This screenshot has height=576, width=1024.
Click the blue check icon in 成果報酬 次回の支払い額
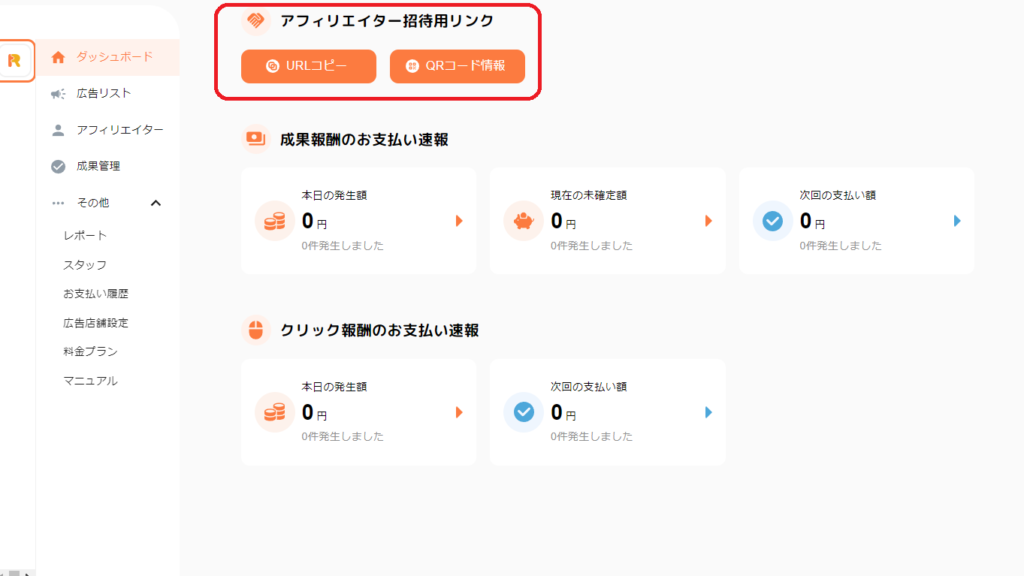click(771, 221)
